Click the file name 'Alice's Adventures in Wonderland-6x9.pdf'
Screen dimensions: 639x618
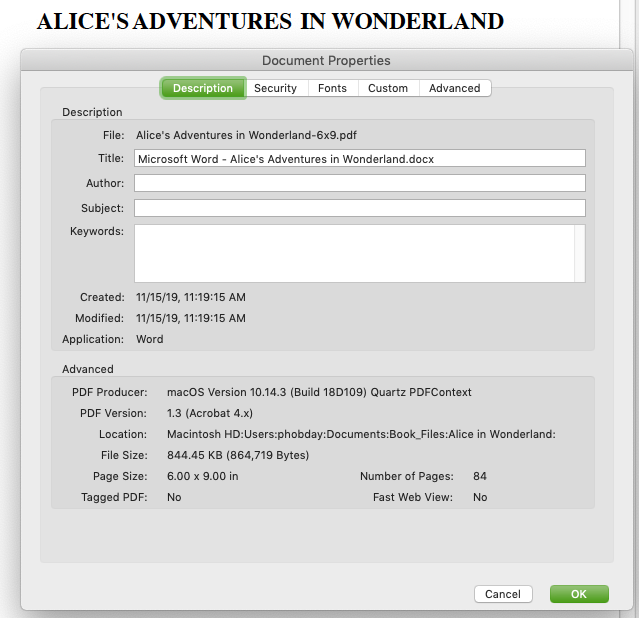[246, 135]
